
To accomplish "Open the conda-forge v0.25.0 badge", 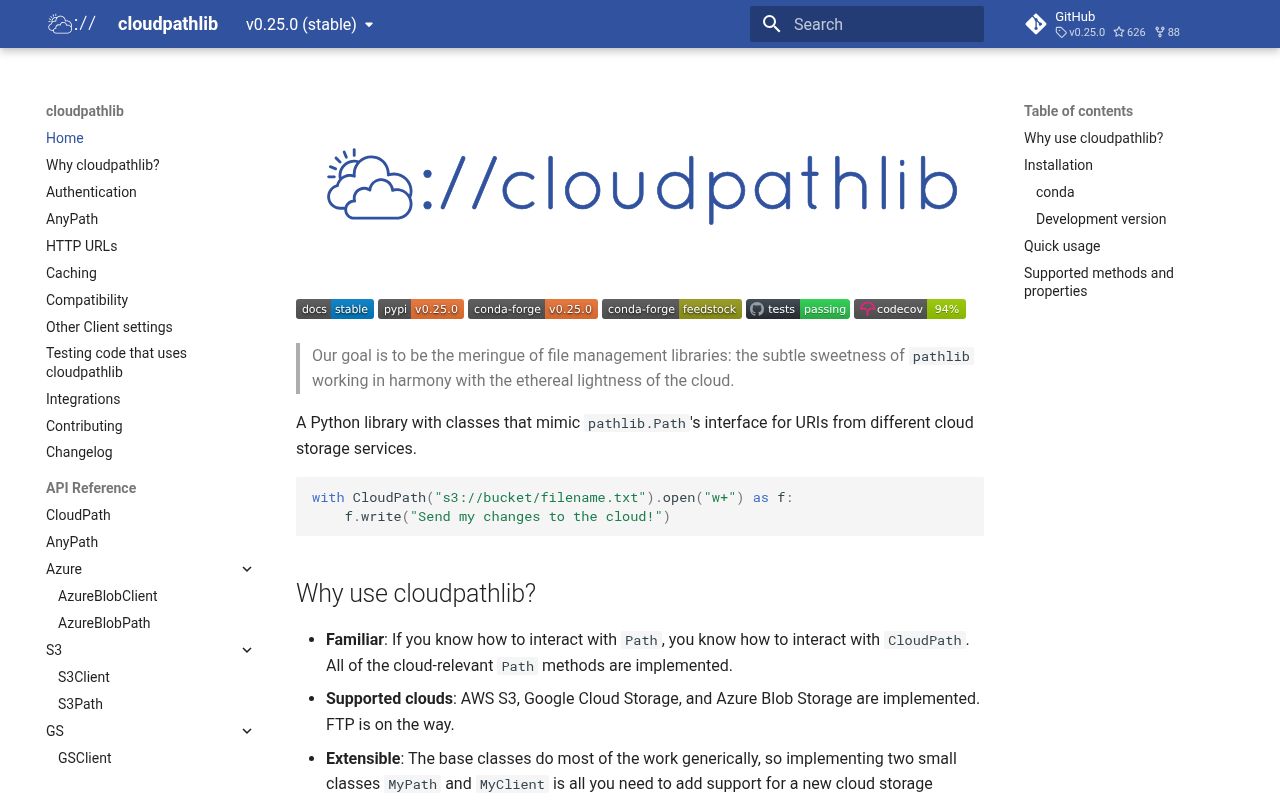I will (x=533, y=309).
